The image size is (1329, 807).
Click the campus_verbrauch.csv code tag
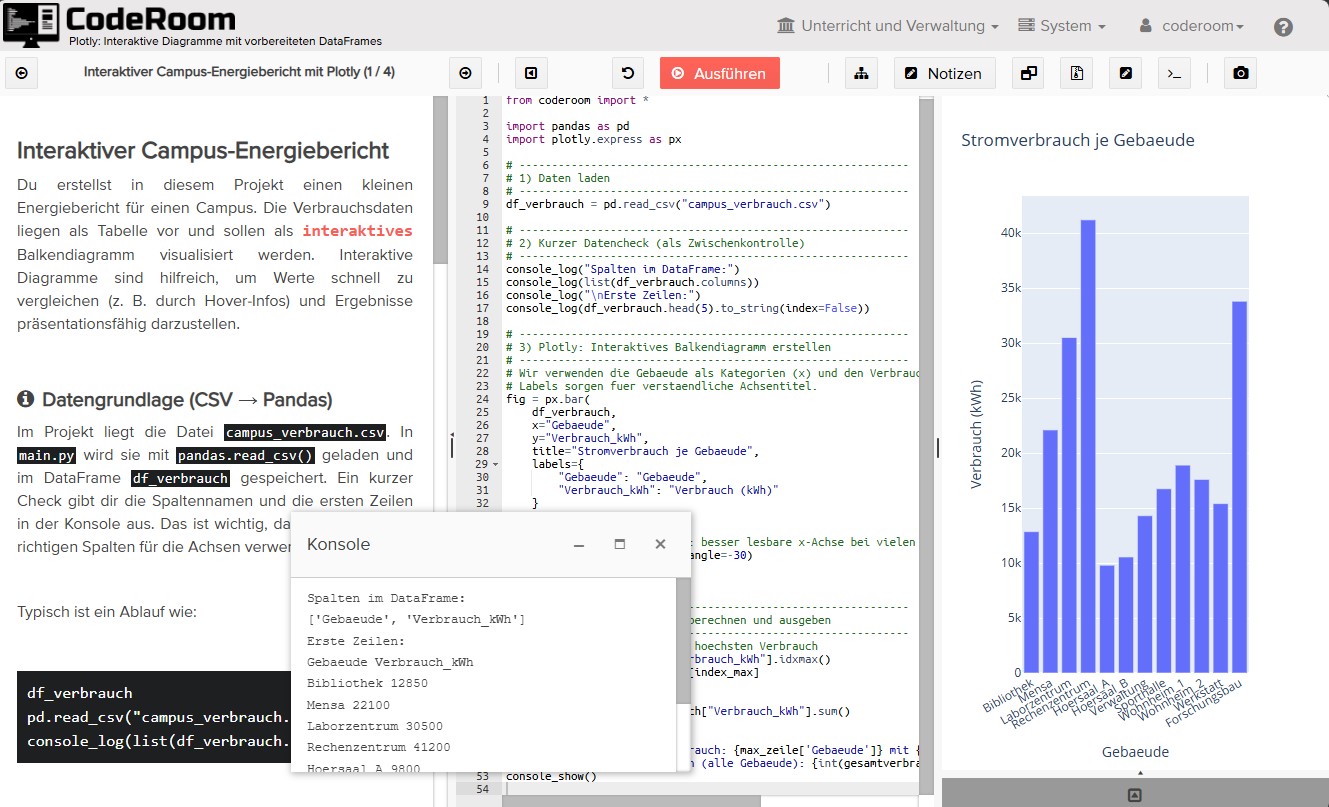(x=305, y=433)
